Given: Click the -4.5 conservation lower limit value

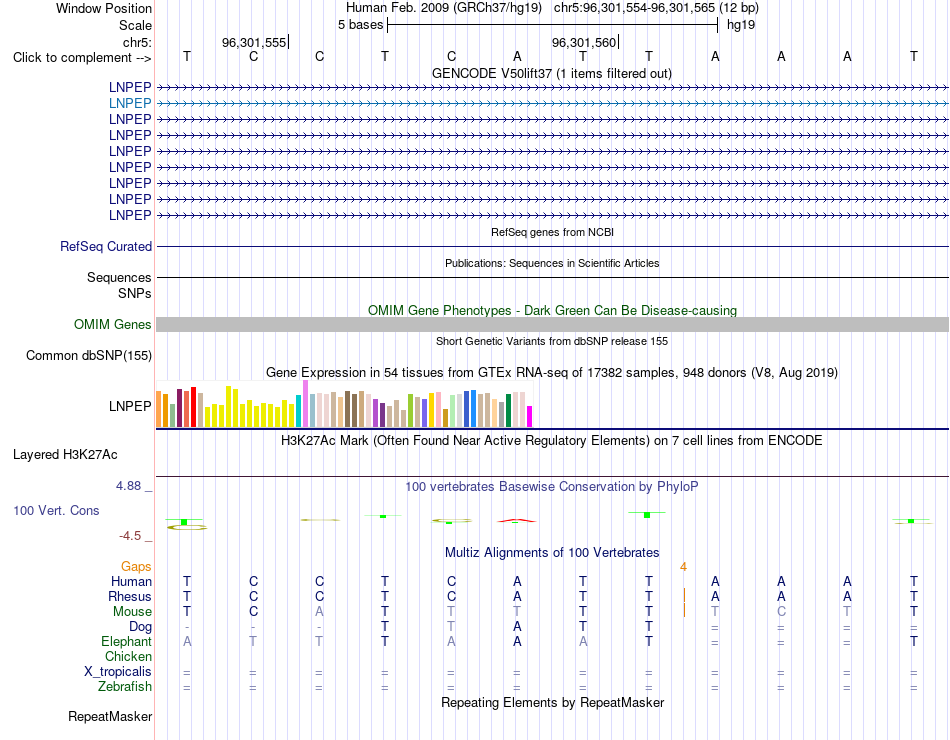Looking at the screenshot, I should 130,536.
